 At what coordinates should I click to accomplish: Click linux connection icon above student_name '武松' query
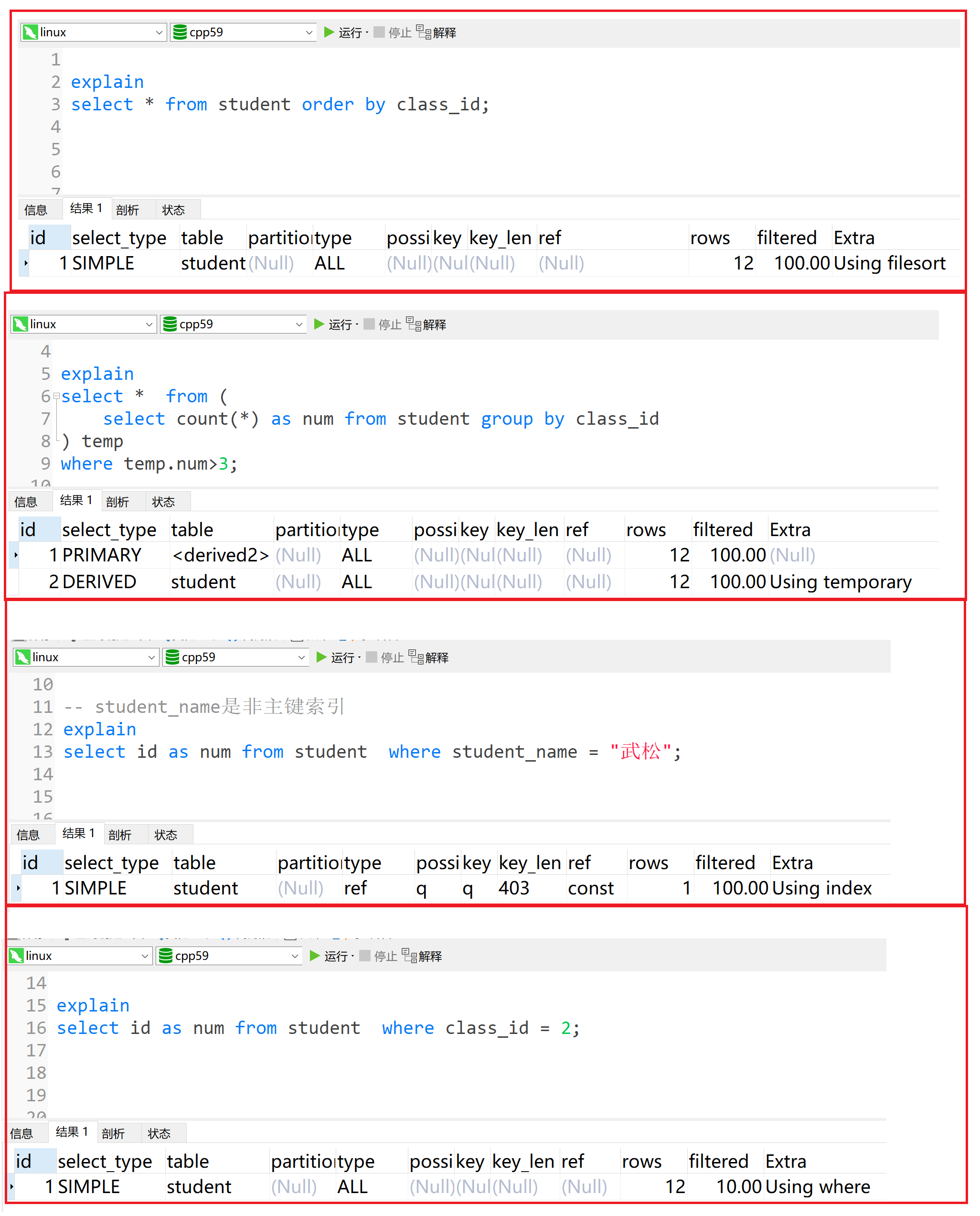22,657
